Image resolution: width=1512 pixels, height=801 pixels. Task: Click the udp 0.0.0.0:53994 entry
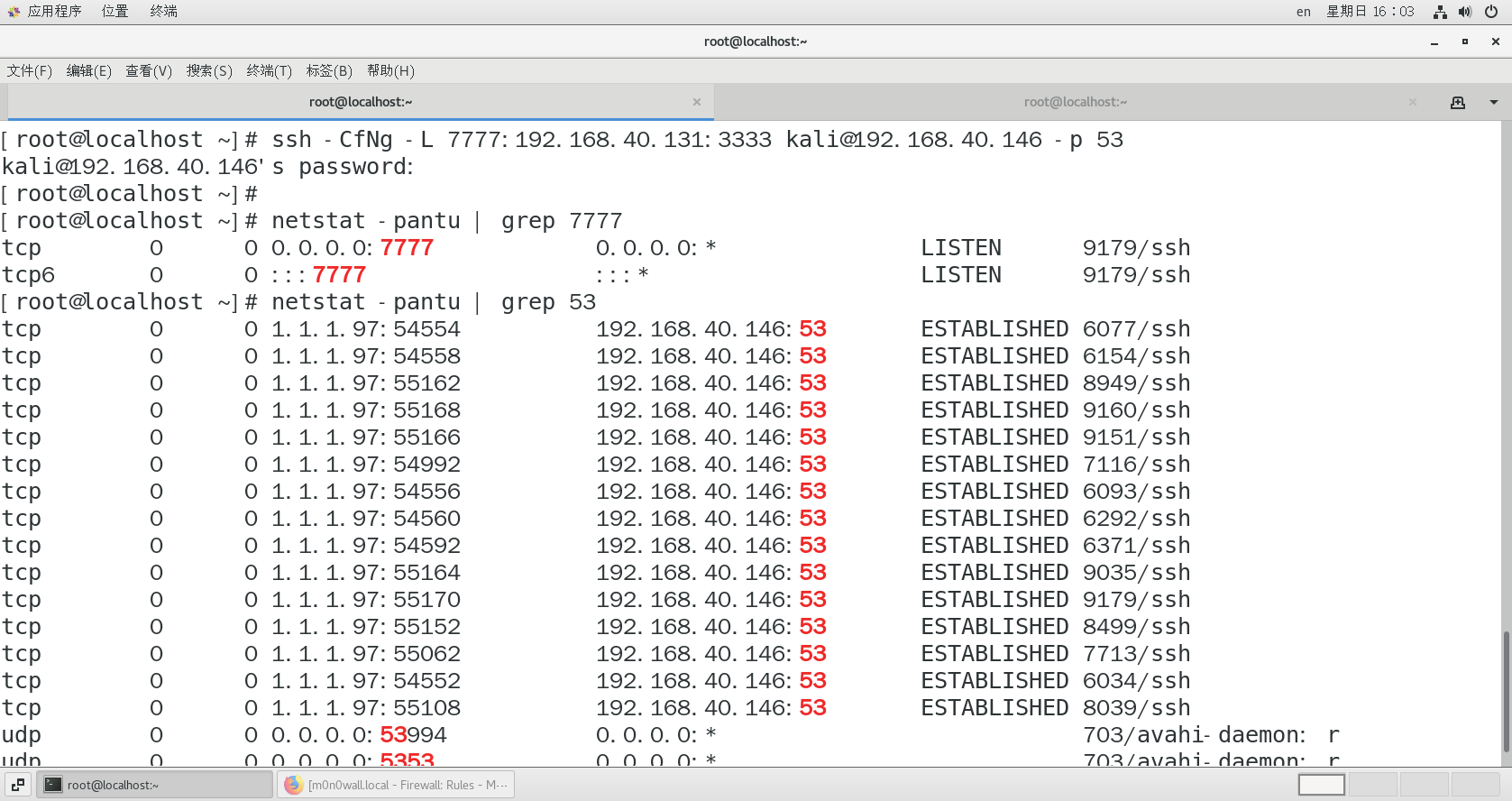pyautogui.click(x=359, y=735)
